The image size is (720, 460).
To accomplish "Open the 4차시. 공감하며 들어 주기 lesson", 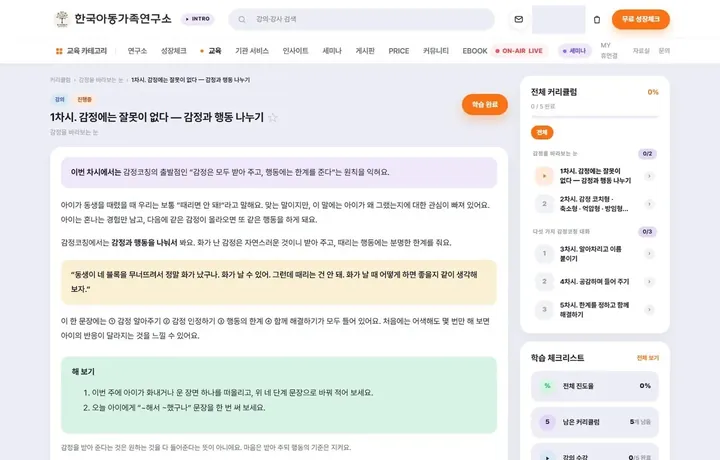I will 594,281.
